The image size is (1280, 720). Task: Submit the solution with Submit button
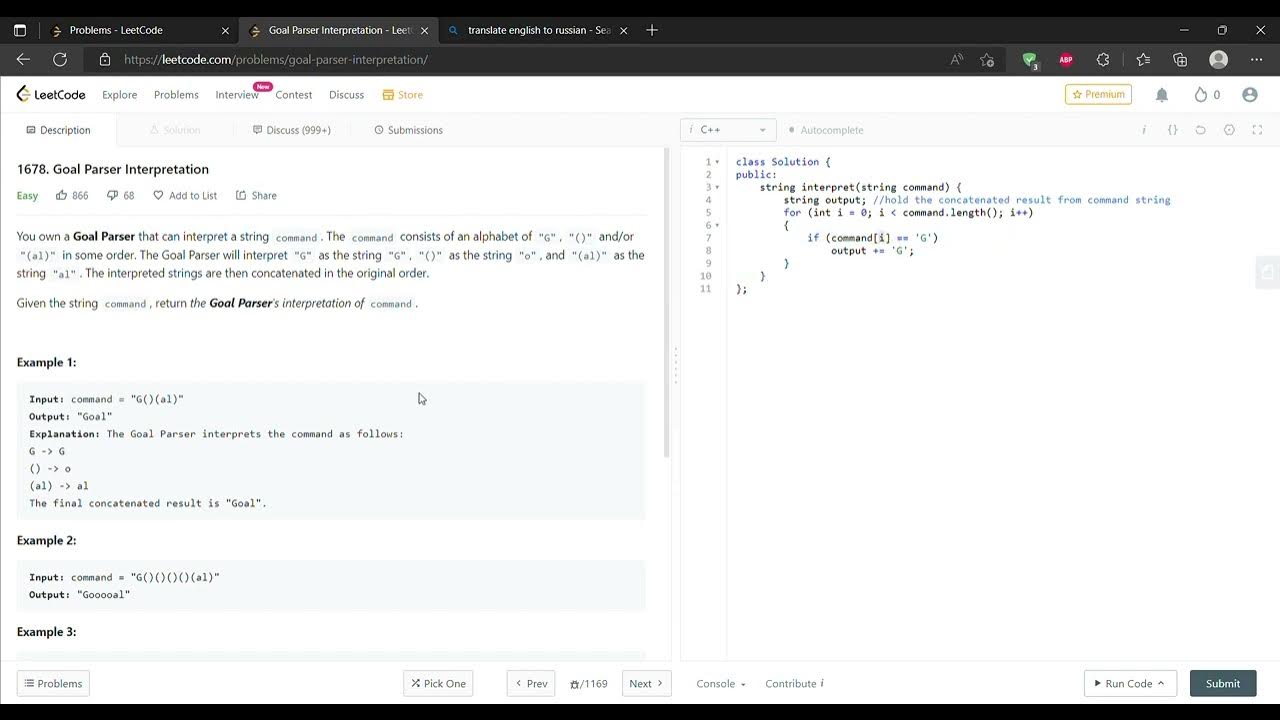(x=1223, y=684)
